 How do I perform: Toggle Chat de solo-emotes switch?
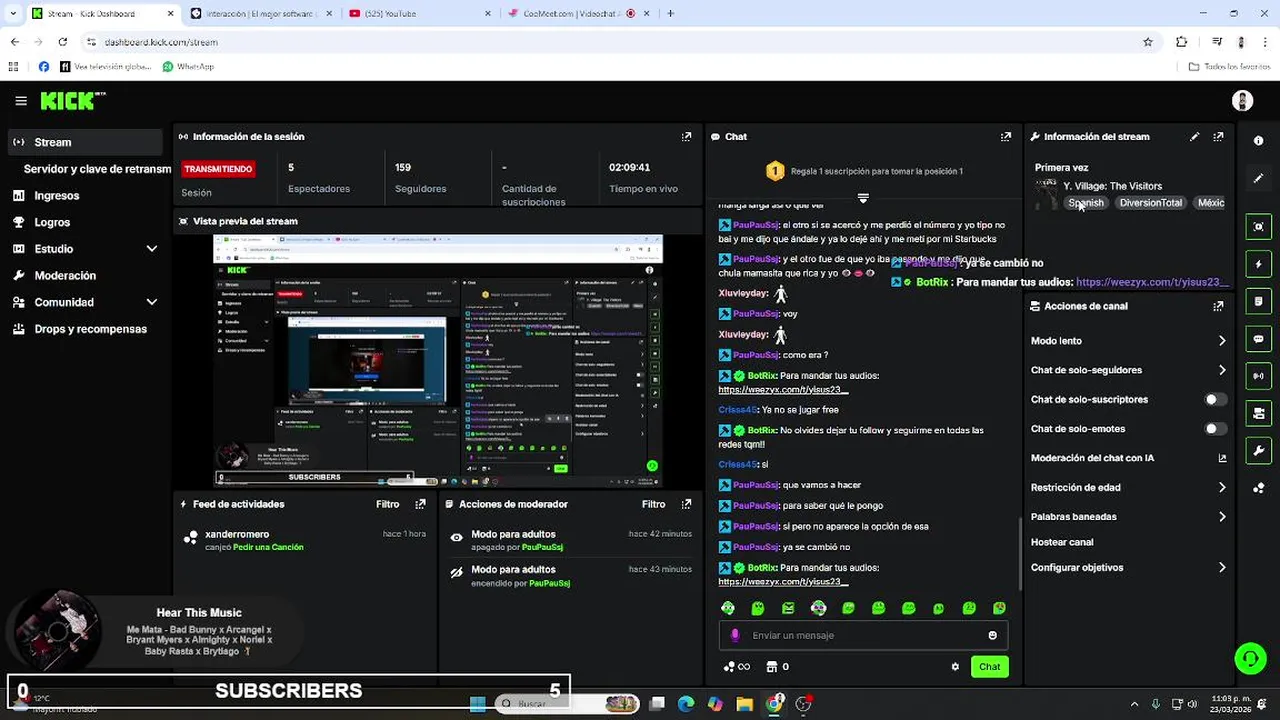[x=1215, y=429]
